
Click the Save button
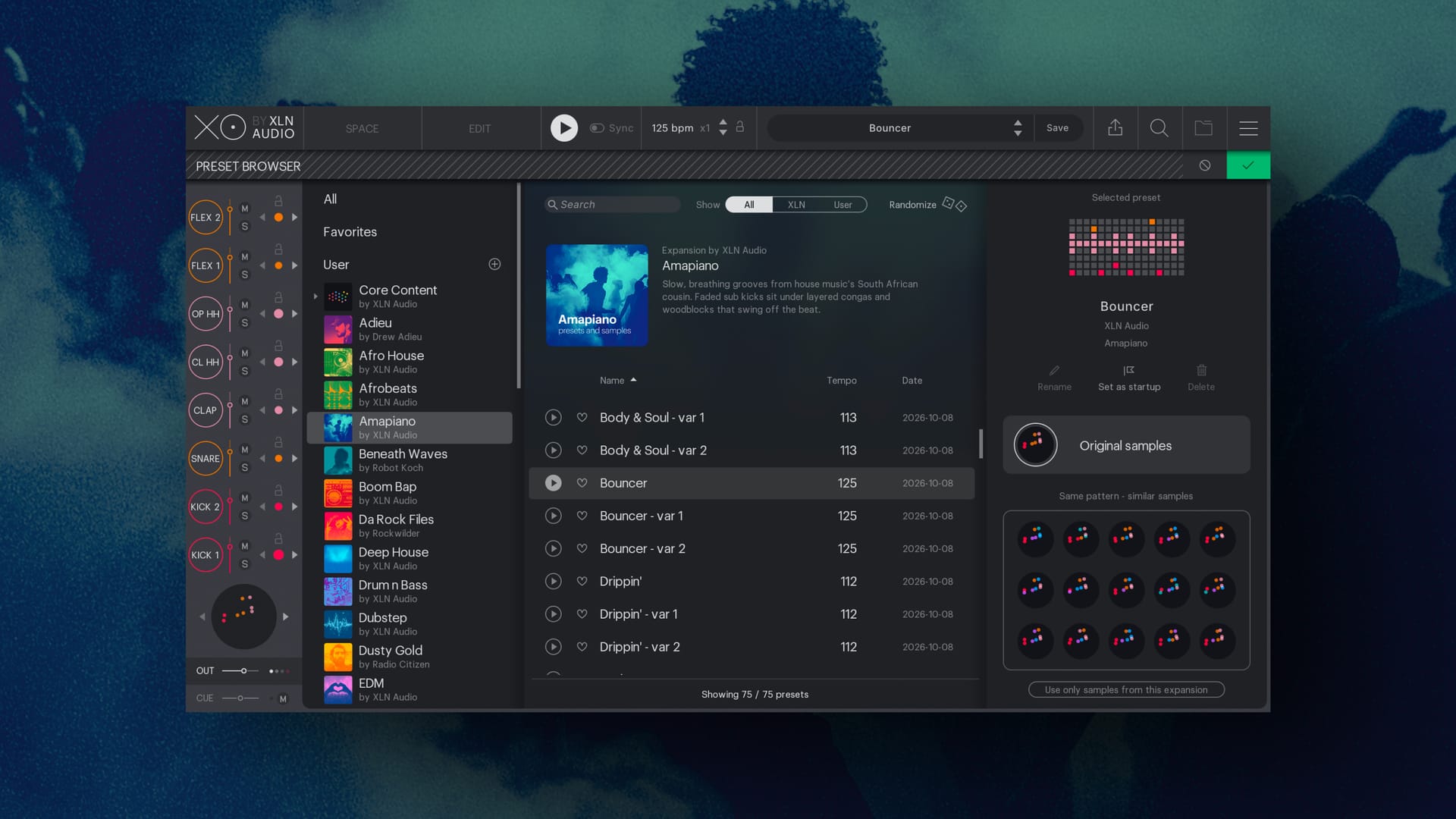[1057, 128]
